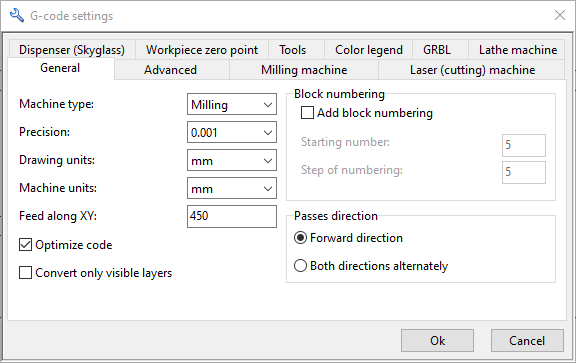Expand the Precision dropdown
The image size is (576, 363).
232,132
